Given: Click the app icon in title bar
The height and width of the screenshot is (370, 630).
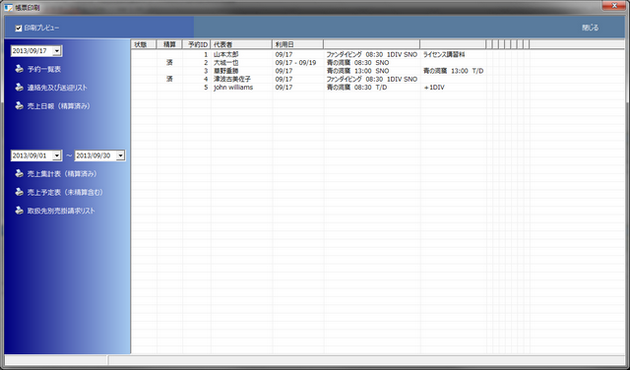Looking at the screenshot, I should point(8,8).
